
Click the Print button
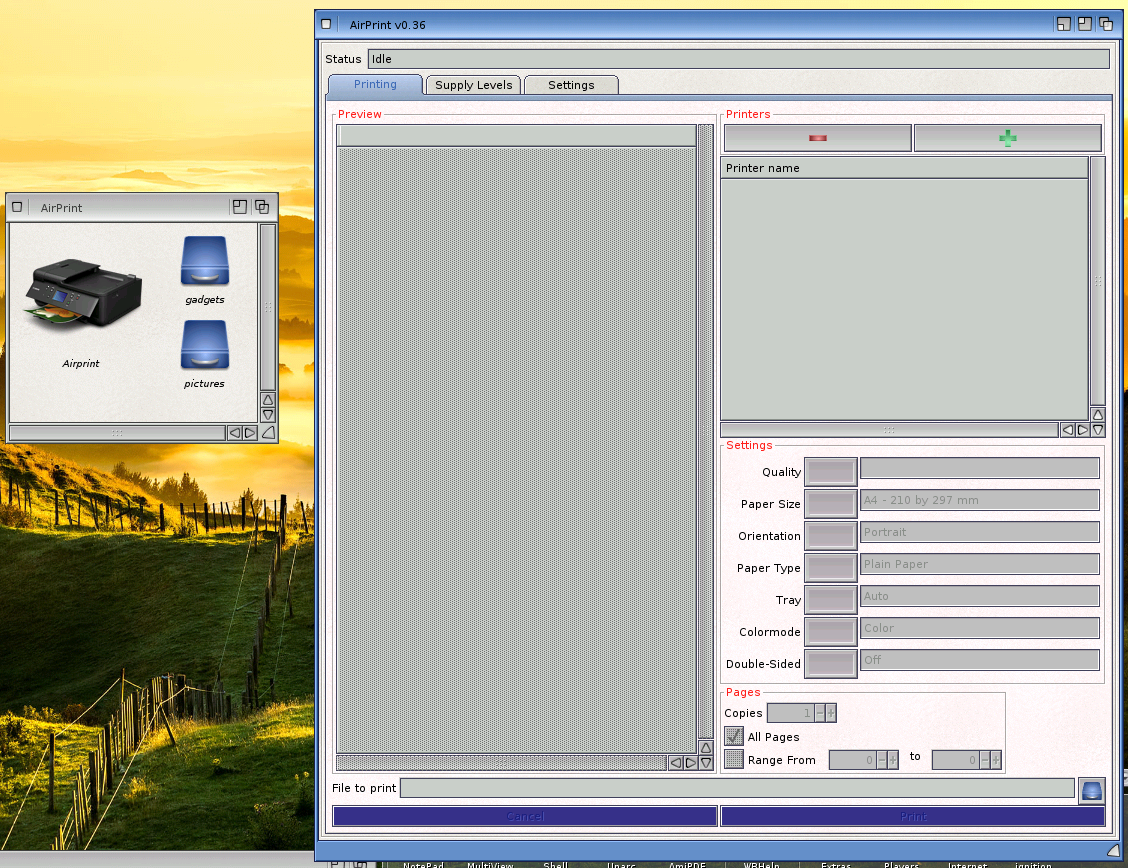click(x=913, y=816)
